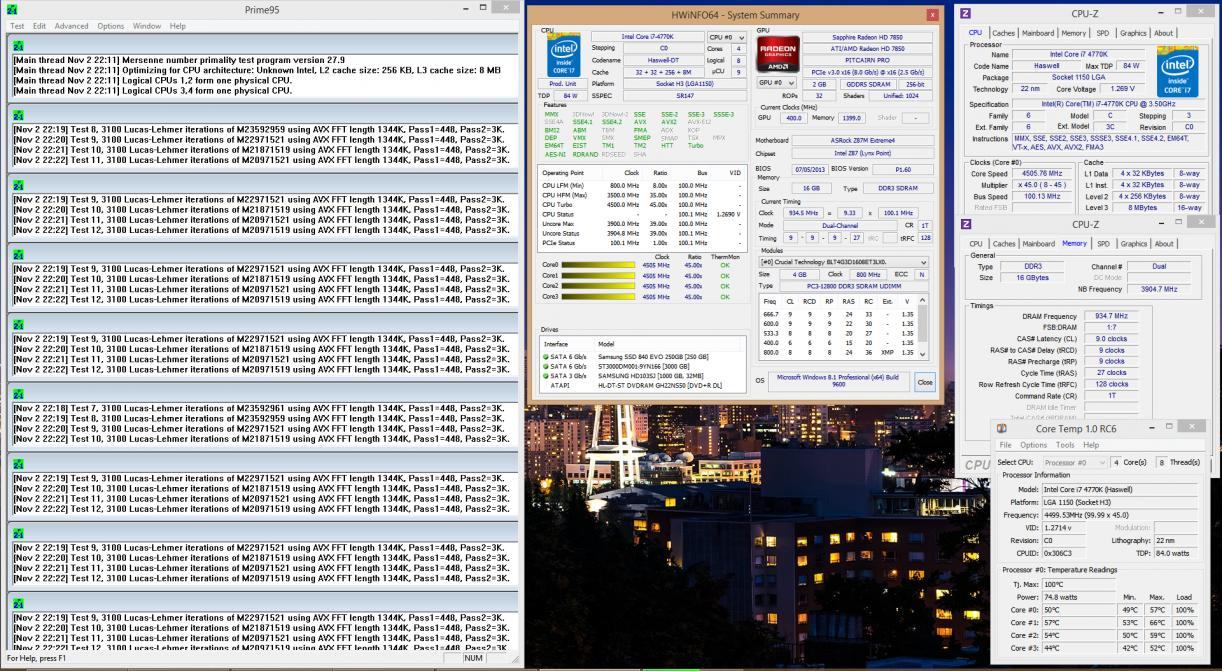Open Core Temp's Help menu
Viewport: 1222px width, 671px height.
[1091, 445]
